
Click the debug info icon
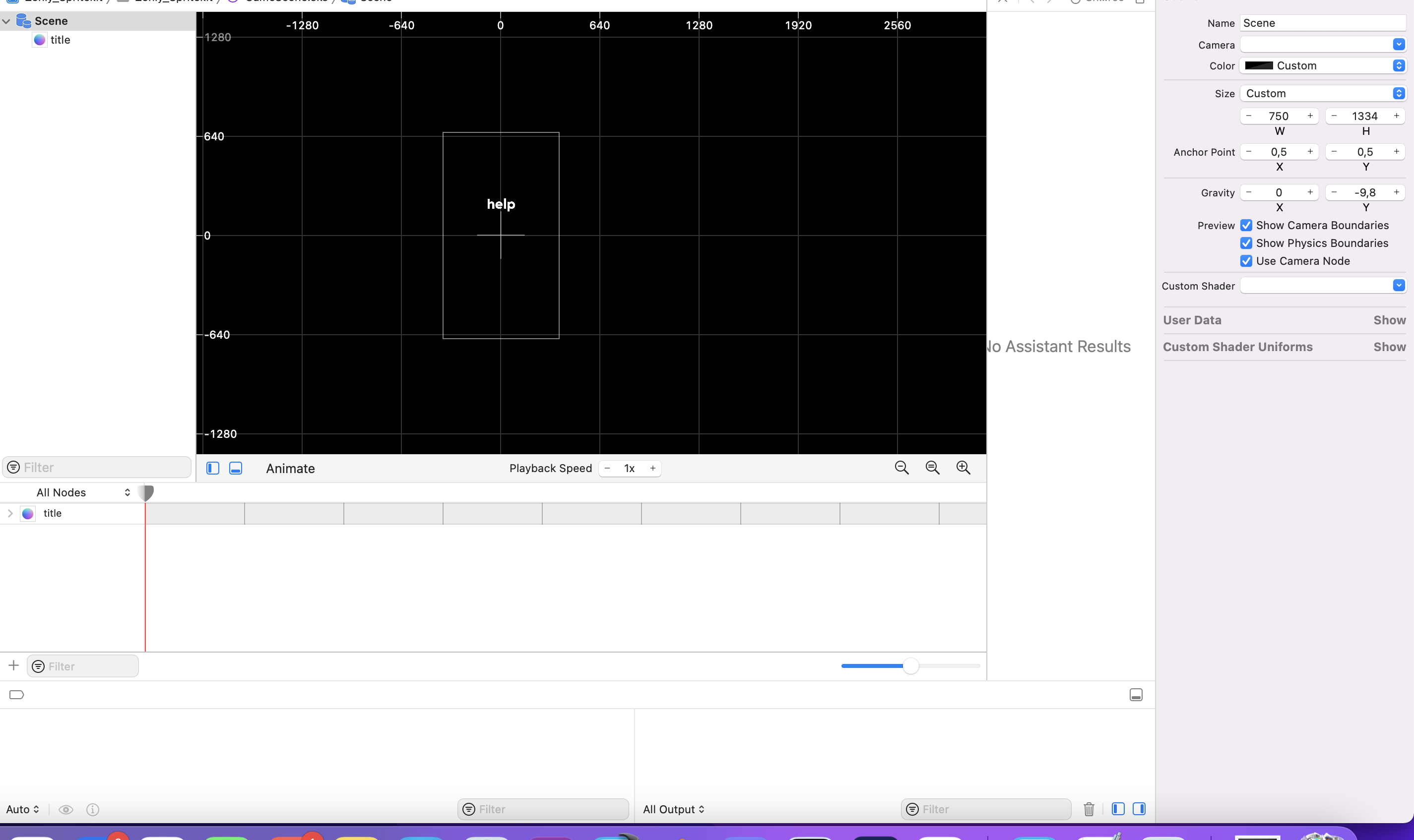coord(93,809)
